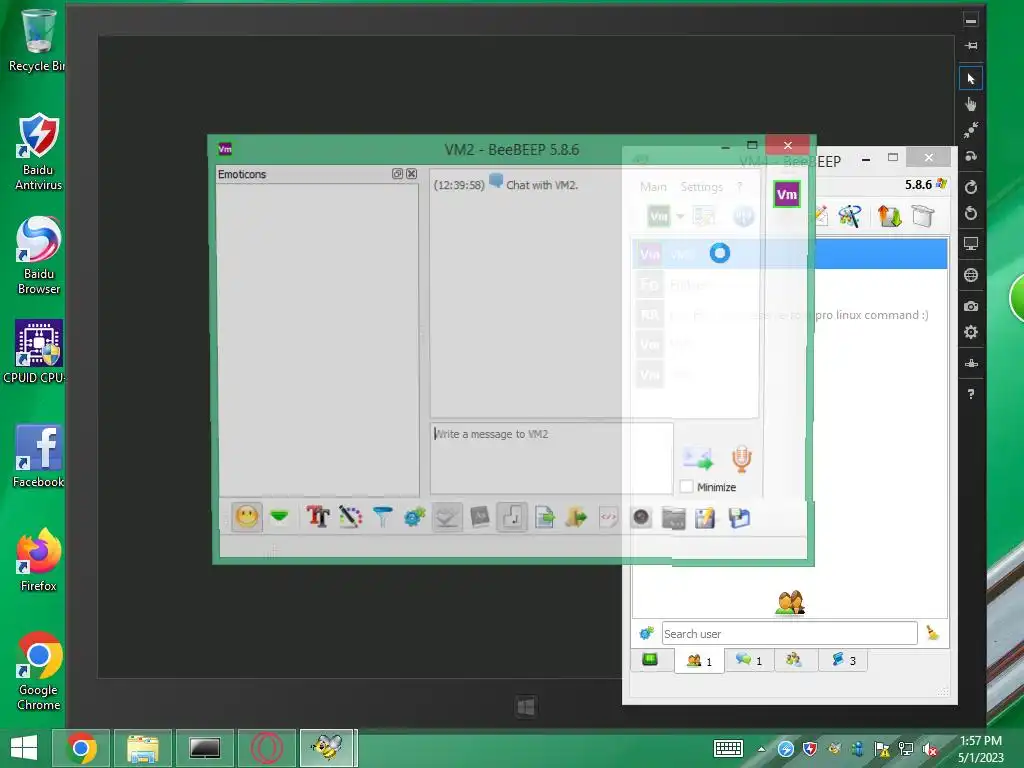
Task: Click the monitor display icon in sidebar
Action: tap(971, 244)
